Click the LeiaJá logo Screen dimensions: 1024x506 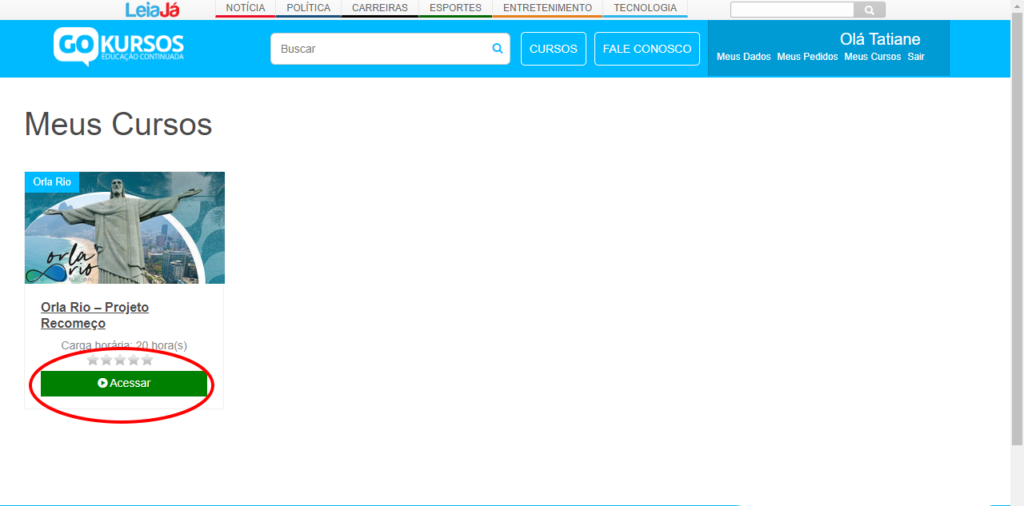coord(153,9)
